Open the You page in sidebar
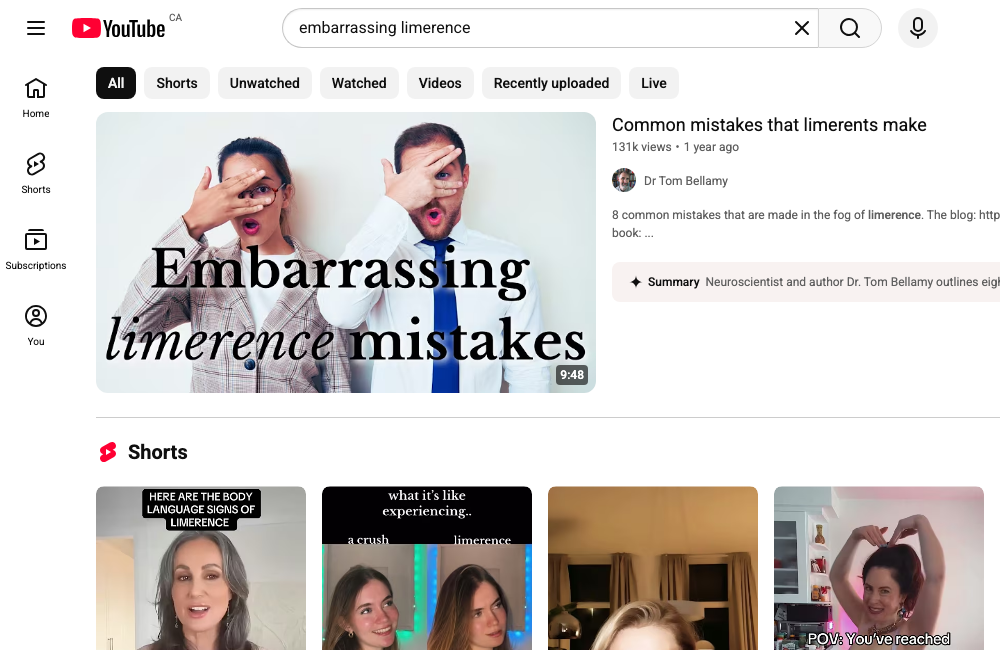This screenshot has height=650, width=1000. (x=36, y=325)
